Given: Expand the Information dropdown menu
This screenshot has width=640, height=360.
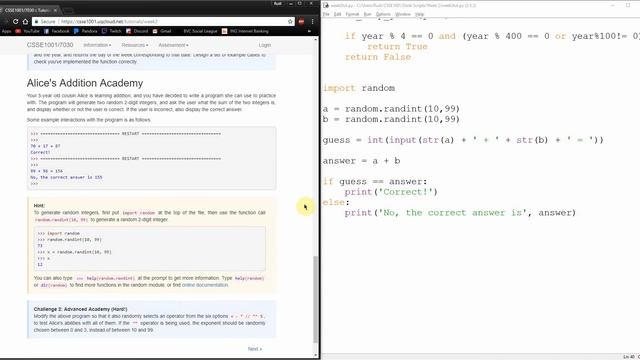Looking at the screenshot, I should pos(97,45).
